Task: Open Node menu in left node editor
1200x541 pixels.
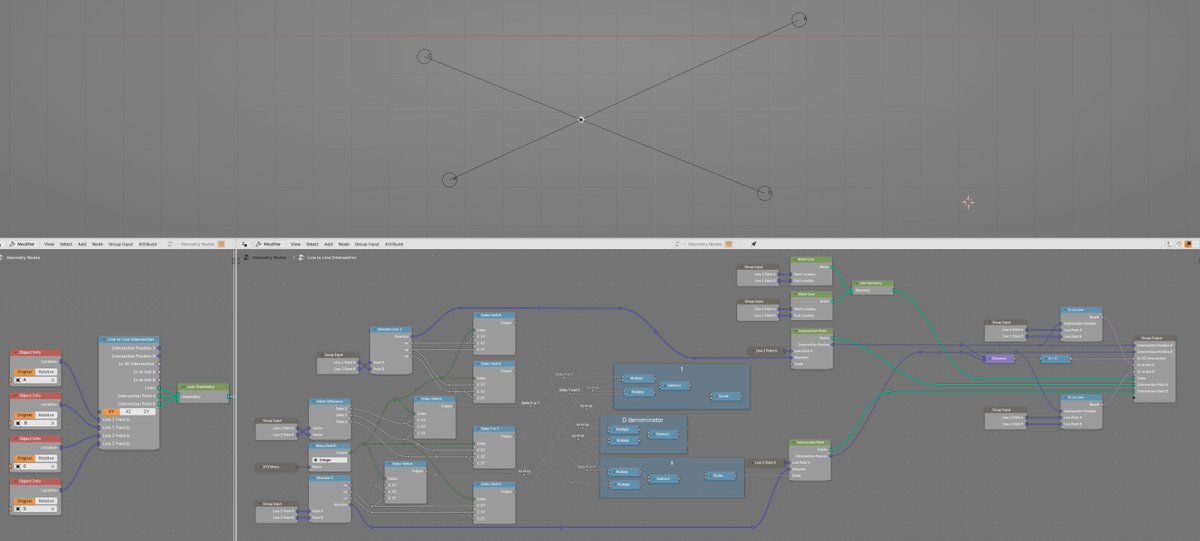Action: click(97, 244)
